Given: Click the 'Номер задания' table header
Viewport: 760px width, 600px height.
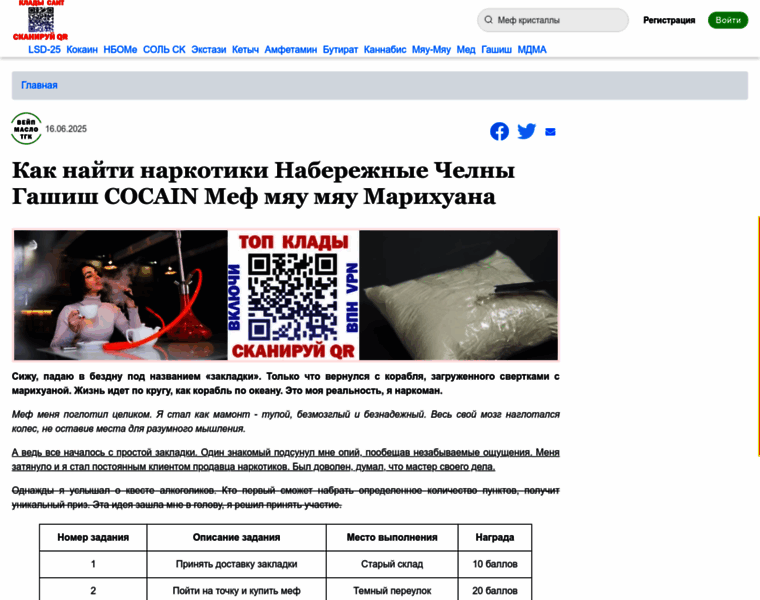Looking at the screenshot, I should (93, 537).
